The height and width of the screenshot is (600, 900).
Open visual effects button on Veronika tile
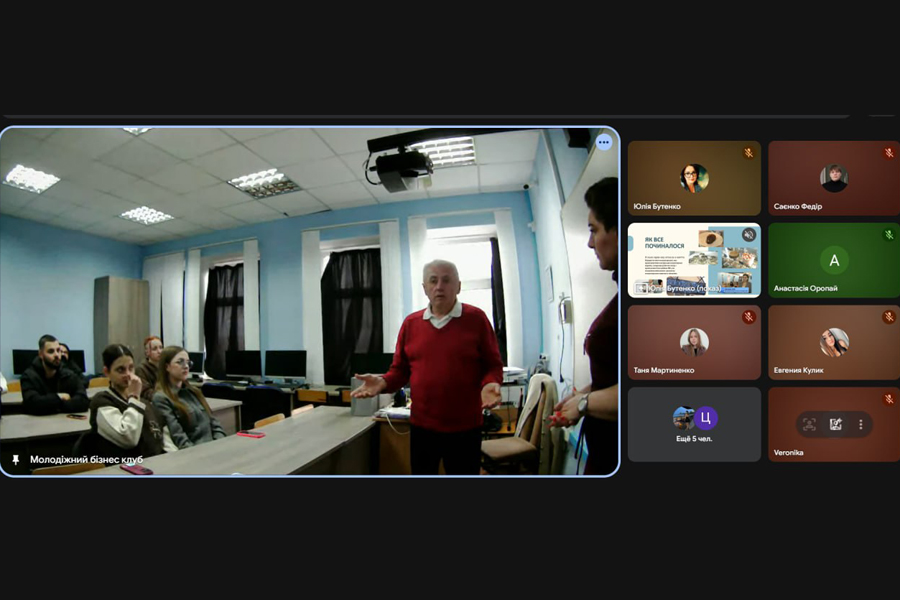[x=836, y=424]
